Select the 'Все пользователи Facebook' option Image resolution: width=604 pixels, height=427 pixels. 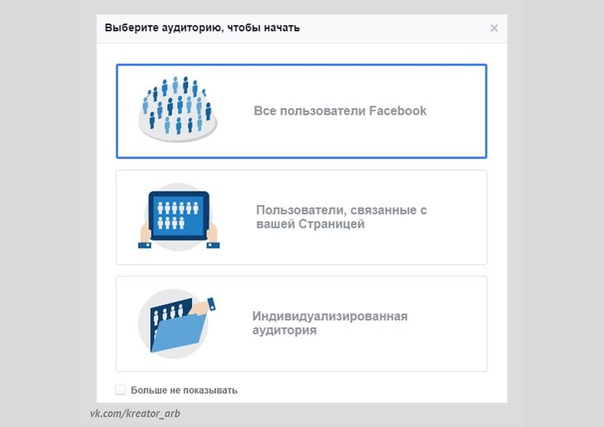[x=302, y=111]
